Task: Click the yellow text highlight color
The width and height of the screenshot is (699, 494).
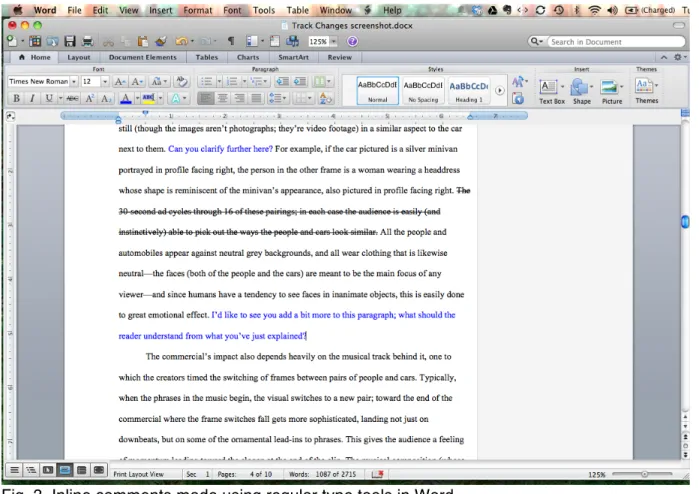Action: [148, 99]
